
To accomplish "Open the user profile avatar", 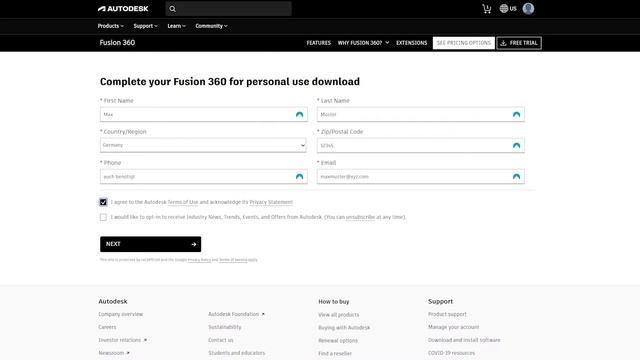I will point(528,9).
